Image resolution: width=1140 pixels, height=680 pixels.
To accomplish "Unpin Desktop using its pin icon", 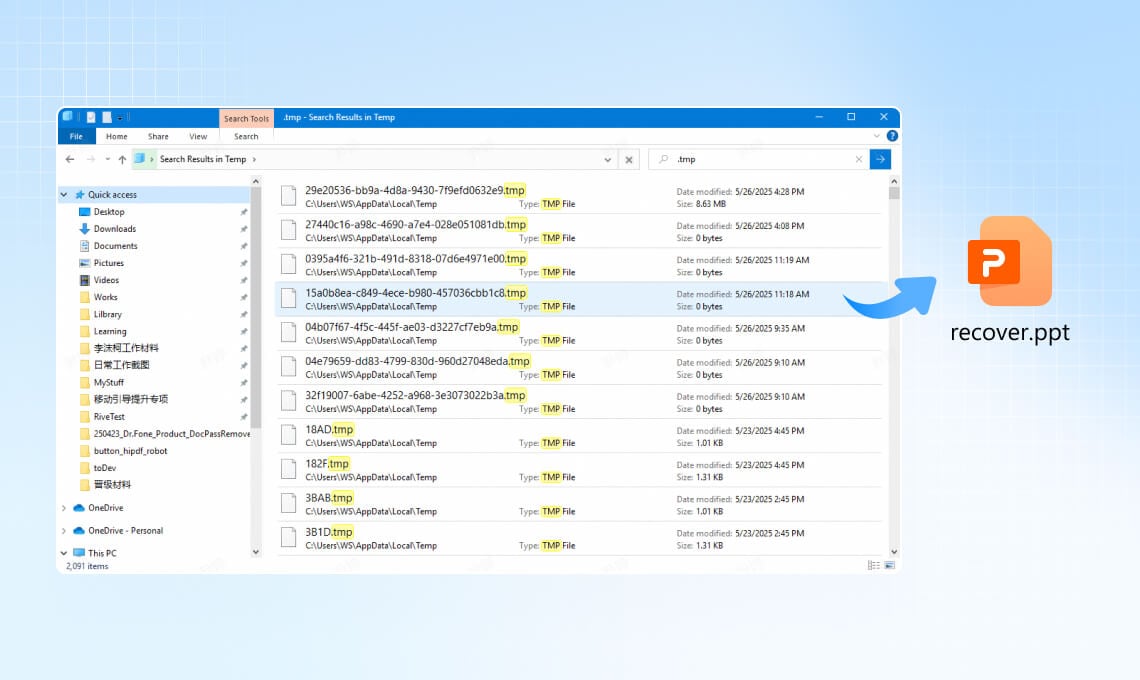I will 244,212.
